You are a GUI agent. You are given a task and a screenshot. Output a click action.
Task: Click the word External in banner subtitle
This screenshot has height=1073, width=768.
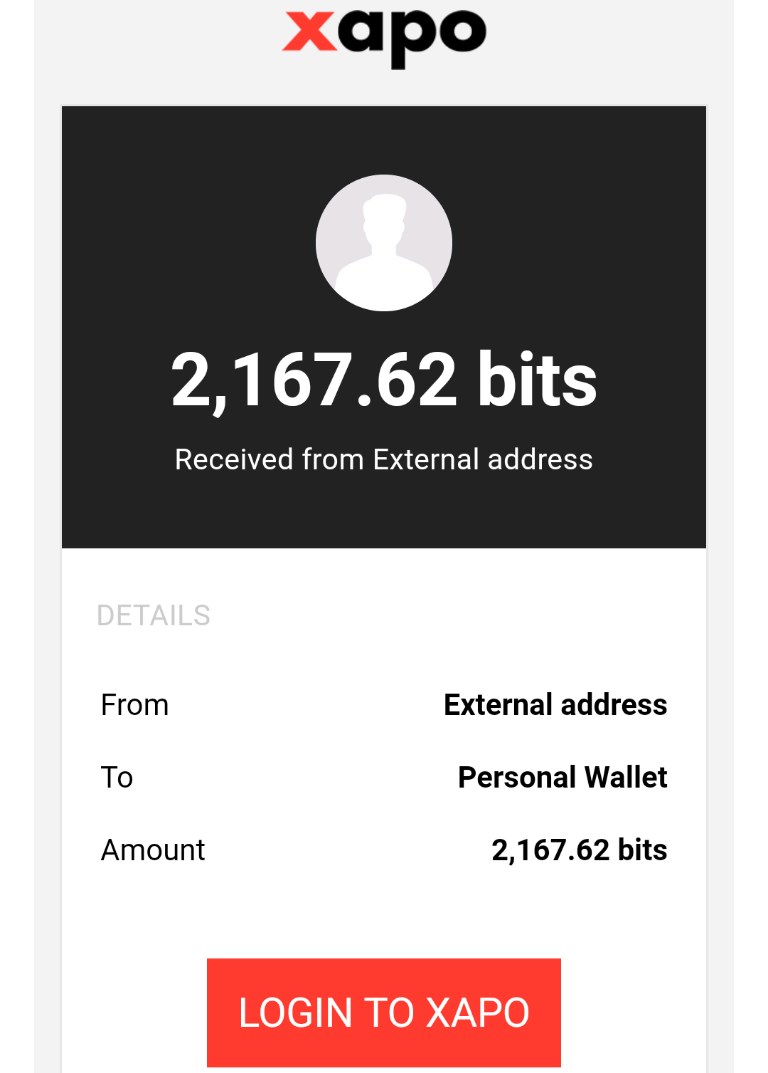click(426, 459)
